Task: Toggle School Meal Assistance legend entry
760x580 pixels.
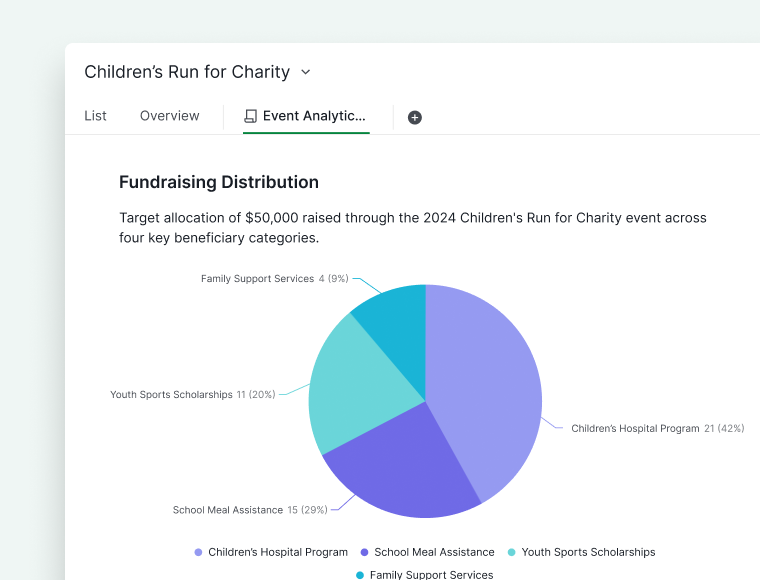Action: tap(426, 552)
